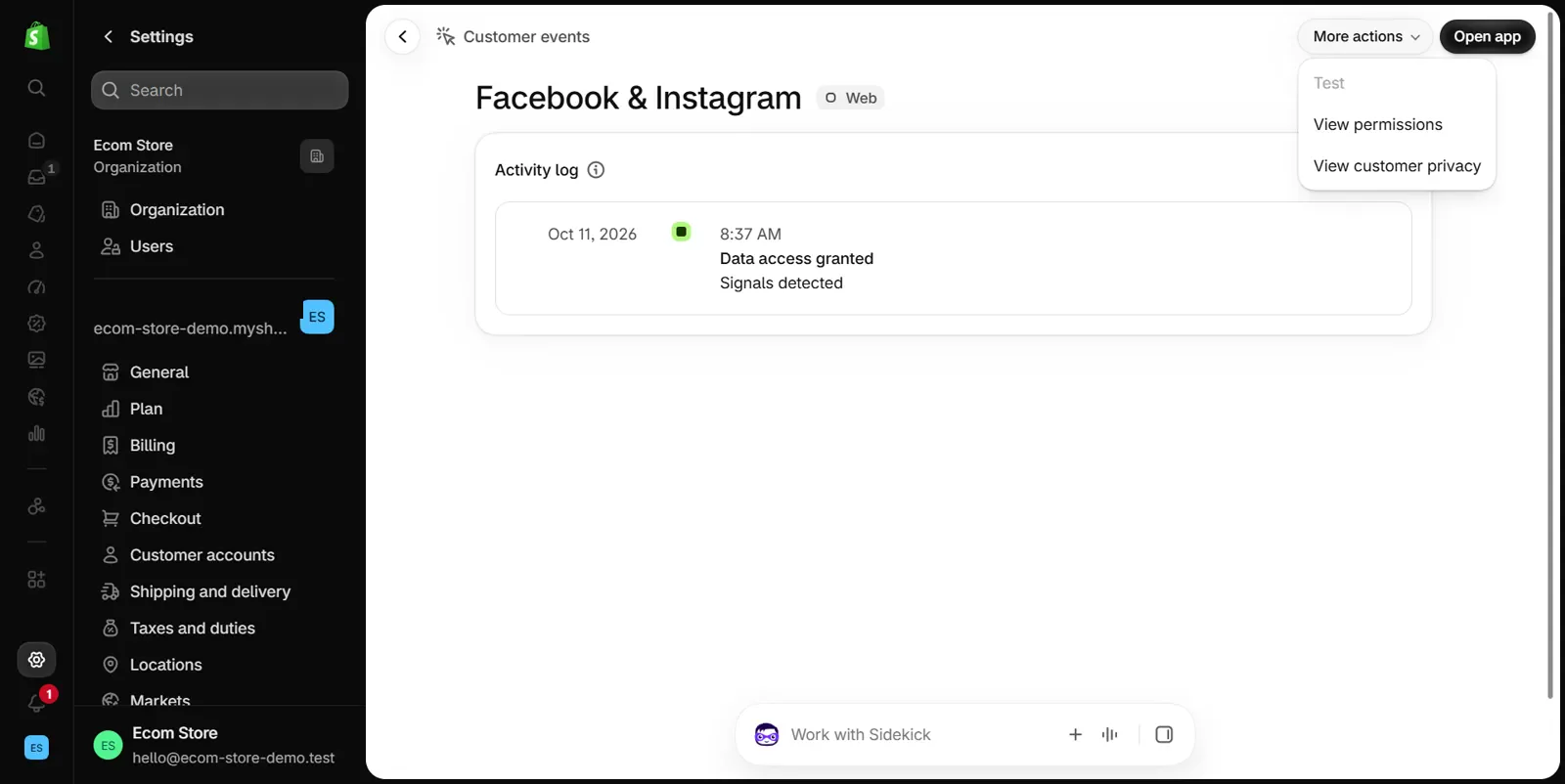Click 'Oct 11, 2026' date text
This screenshot has width=1565, height=784.
tap(592, 234)
